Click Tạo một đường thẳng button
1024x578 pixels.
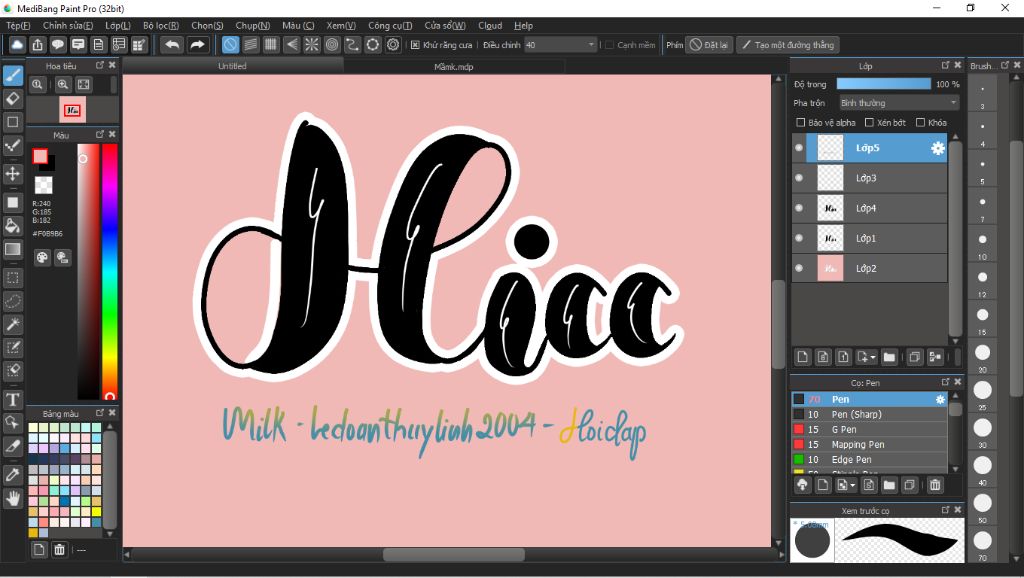tap(788, 45)
